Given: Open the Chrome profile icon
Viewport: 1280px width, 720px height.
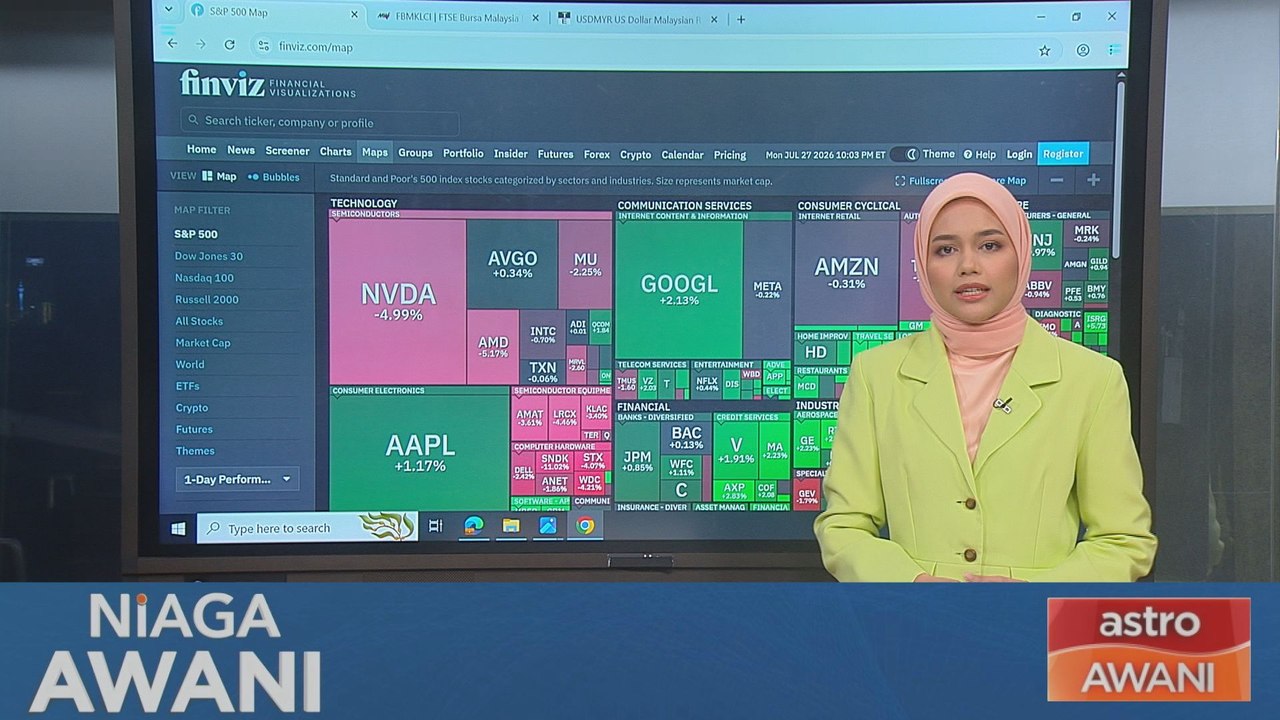Looking at the screenshot, I should pos(1083,50).
